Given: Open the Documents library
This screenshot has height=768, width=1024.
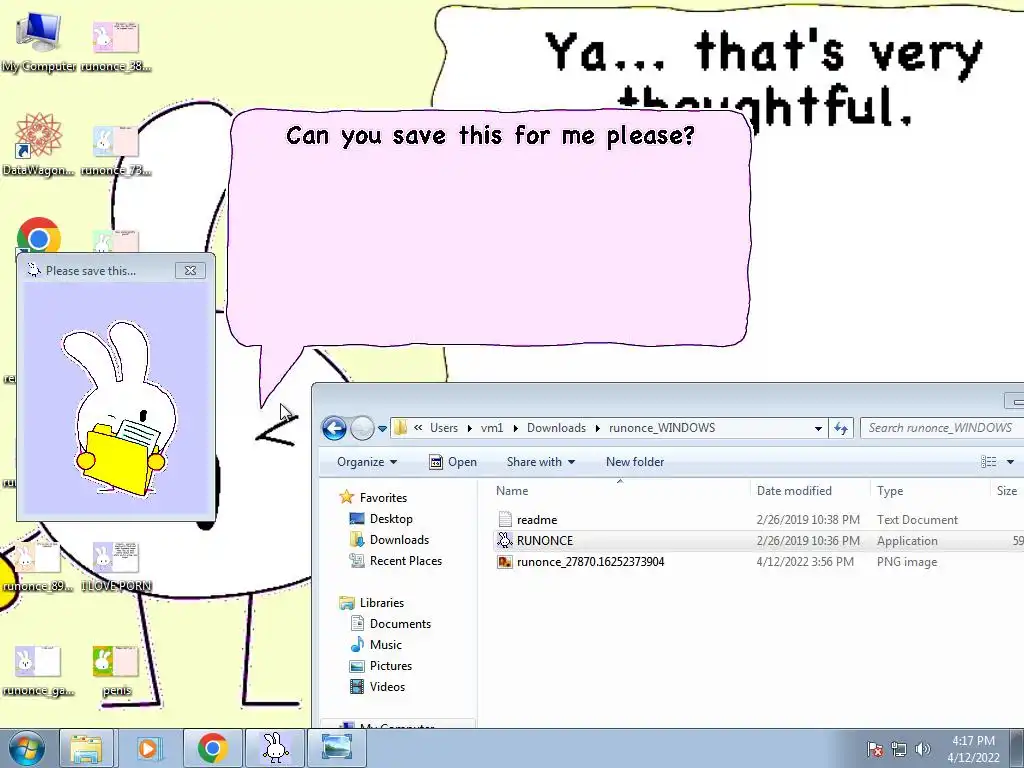Looking at the screenshot, I should pos(391,624).
